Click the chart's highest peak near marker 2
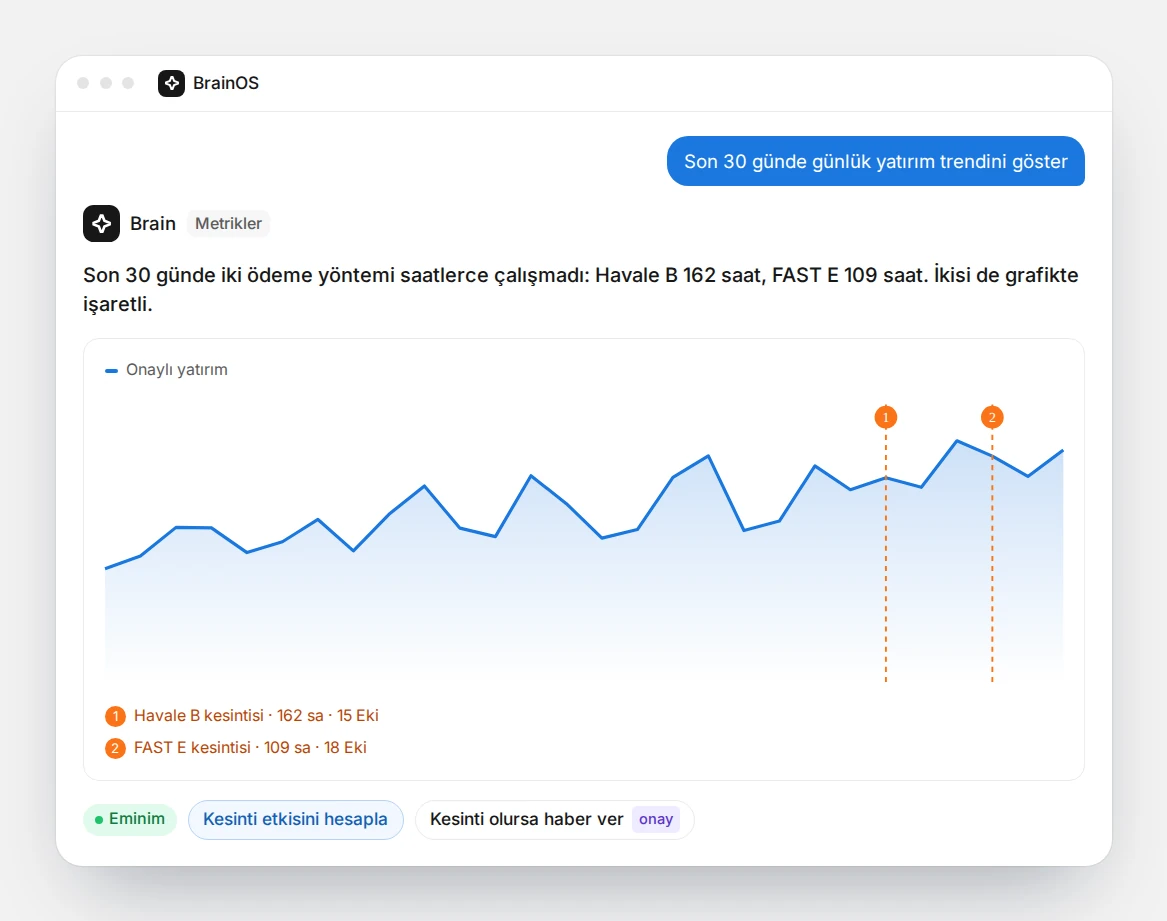 coord(957,441)
